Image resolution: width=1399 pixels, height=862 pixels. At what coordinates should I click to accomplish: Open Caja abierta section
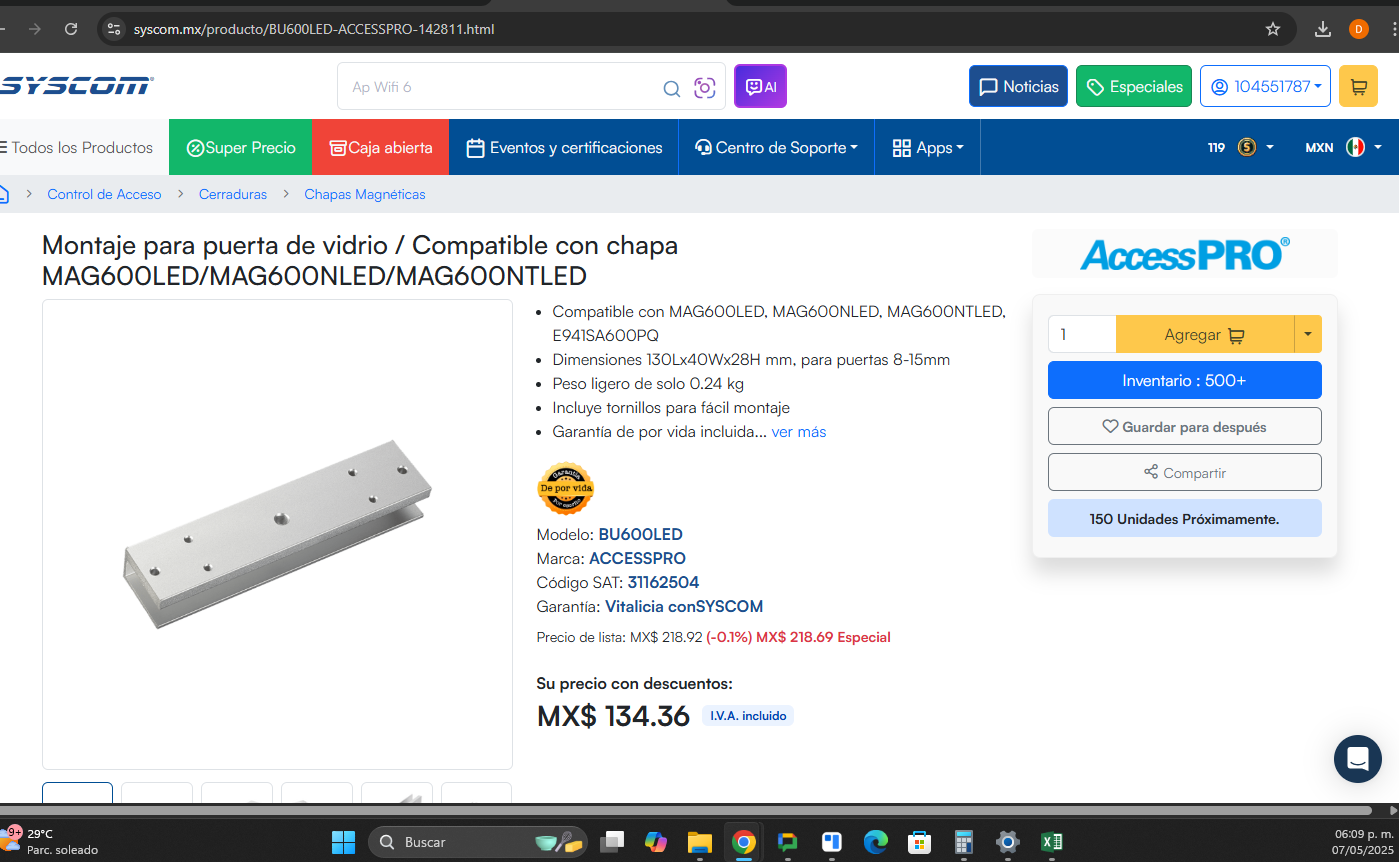[x=381, y=147]
